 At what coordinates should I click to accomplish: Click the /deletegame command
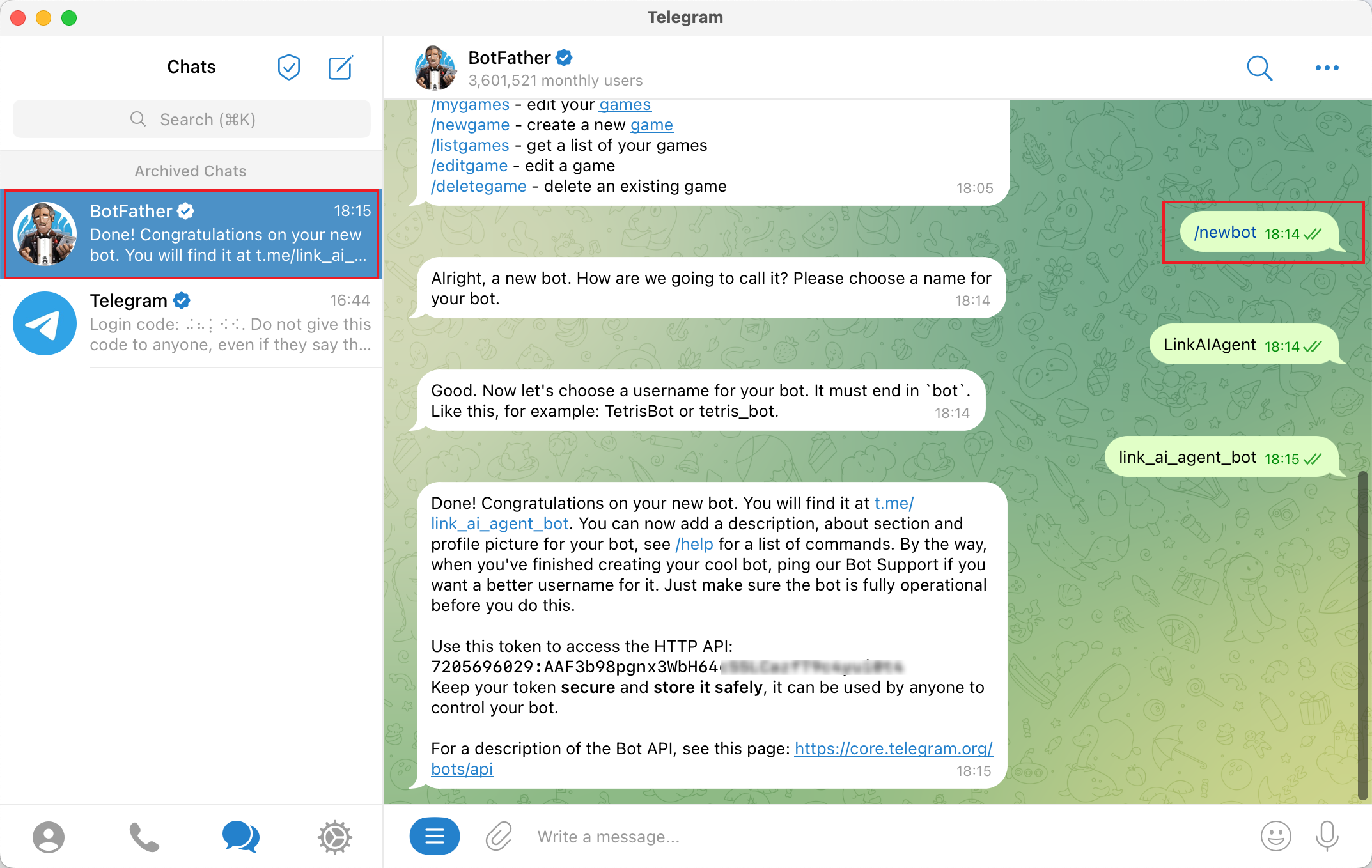(x=479, y=186)
